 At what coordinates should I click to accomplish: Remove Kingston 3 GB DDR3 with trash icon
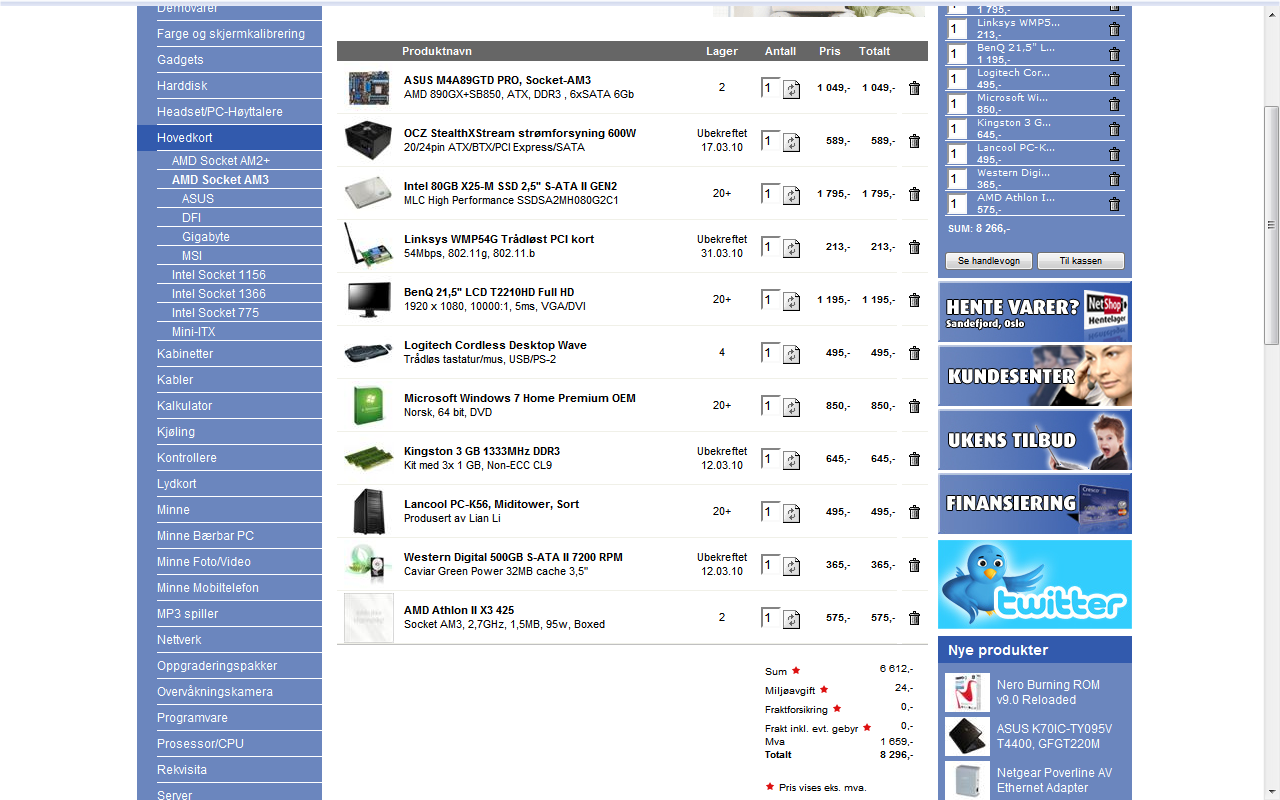pyautogui.click(x=914, y=459)
